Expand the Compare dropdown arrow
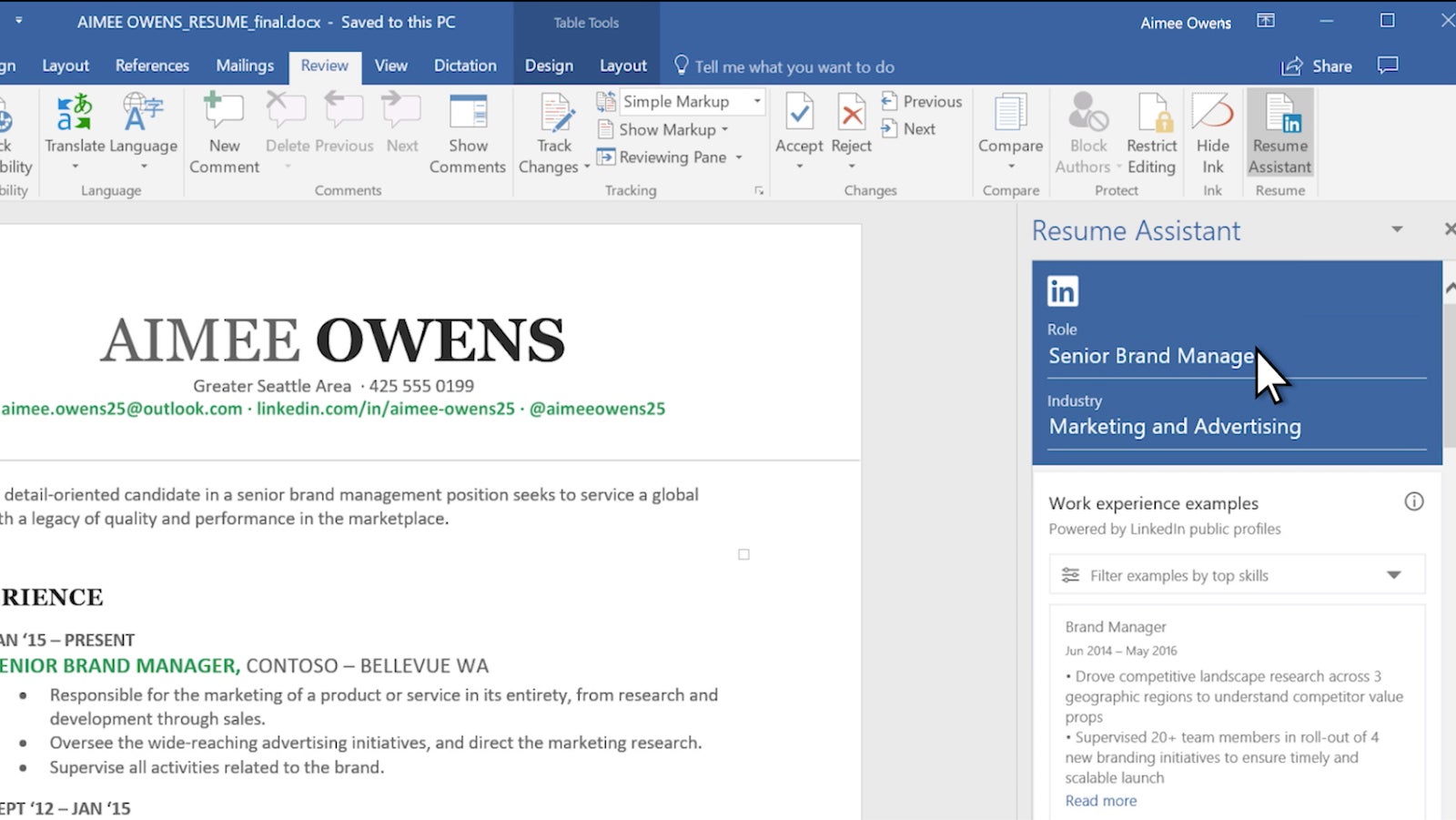The width and height of the screenshot is (1456, 820). (x=1010, y=166)
